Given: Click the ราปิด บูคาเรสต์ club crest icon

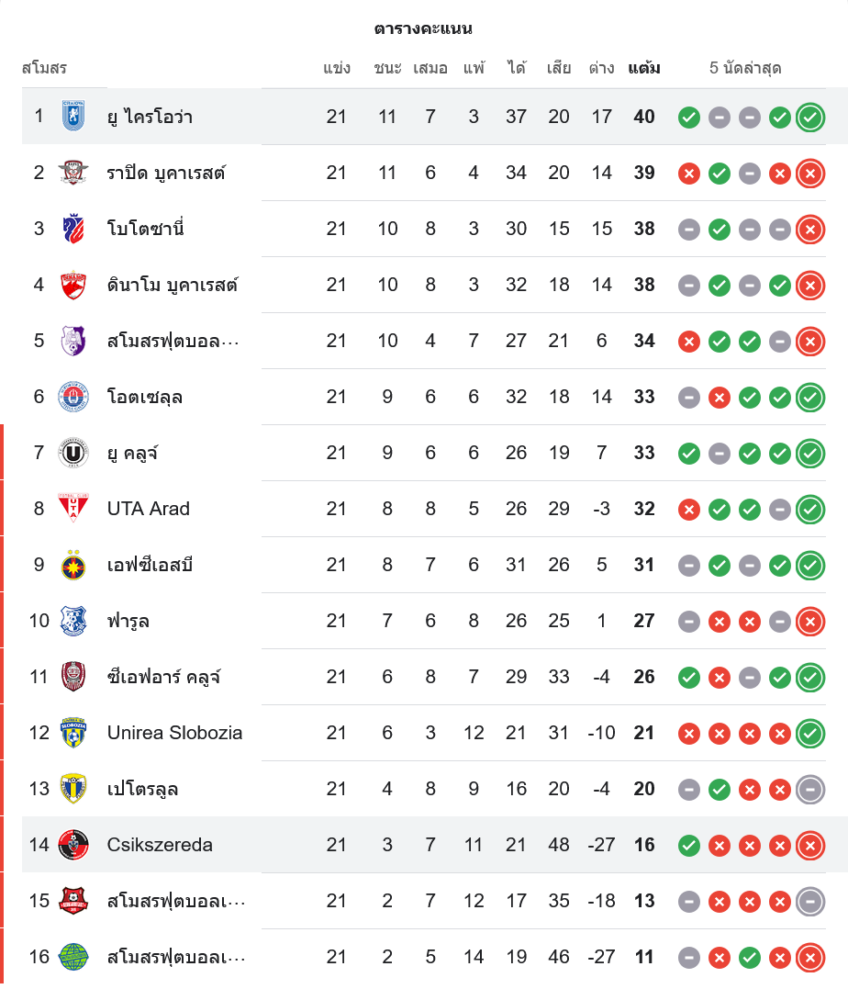Looking at the screenshot, I should pos(72,173).
